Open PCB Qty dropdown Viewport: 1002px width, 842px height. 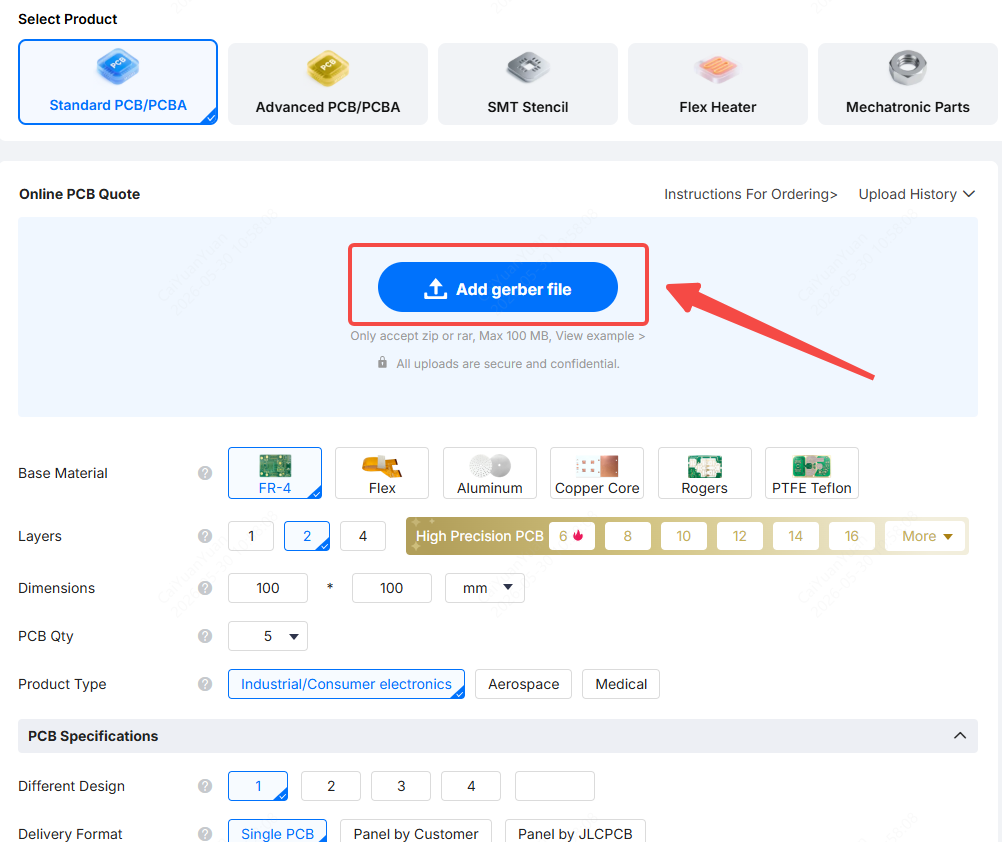tap(268, 636)
